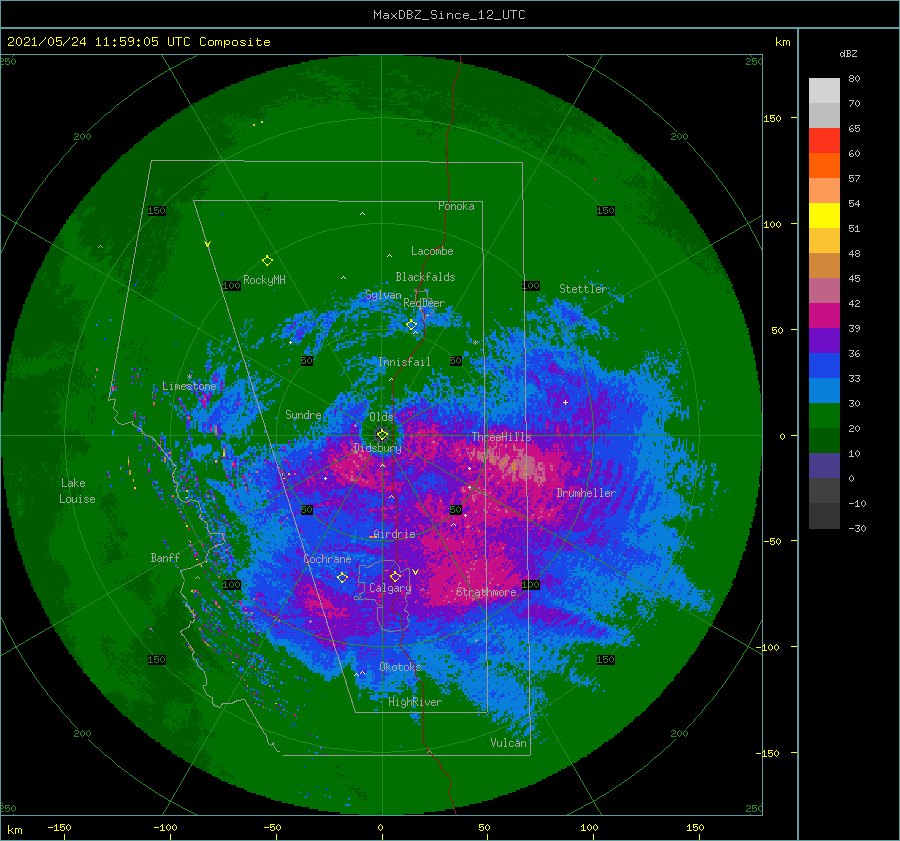Click the -30 value in the dBZ legend

[857, 528]
